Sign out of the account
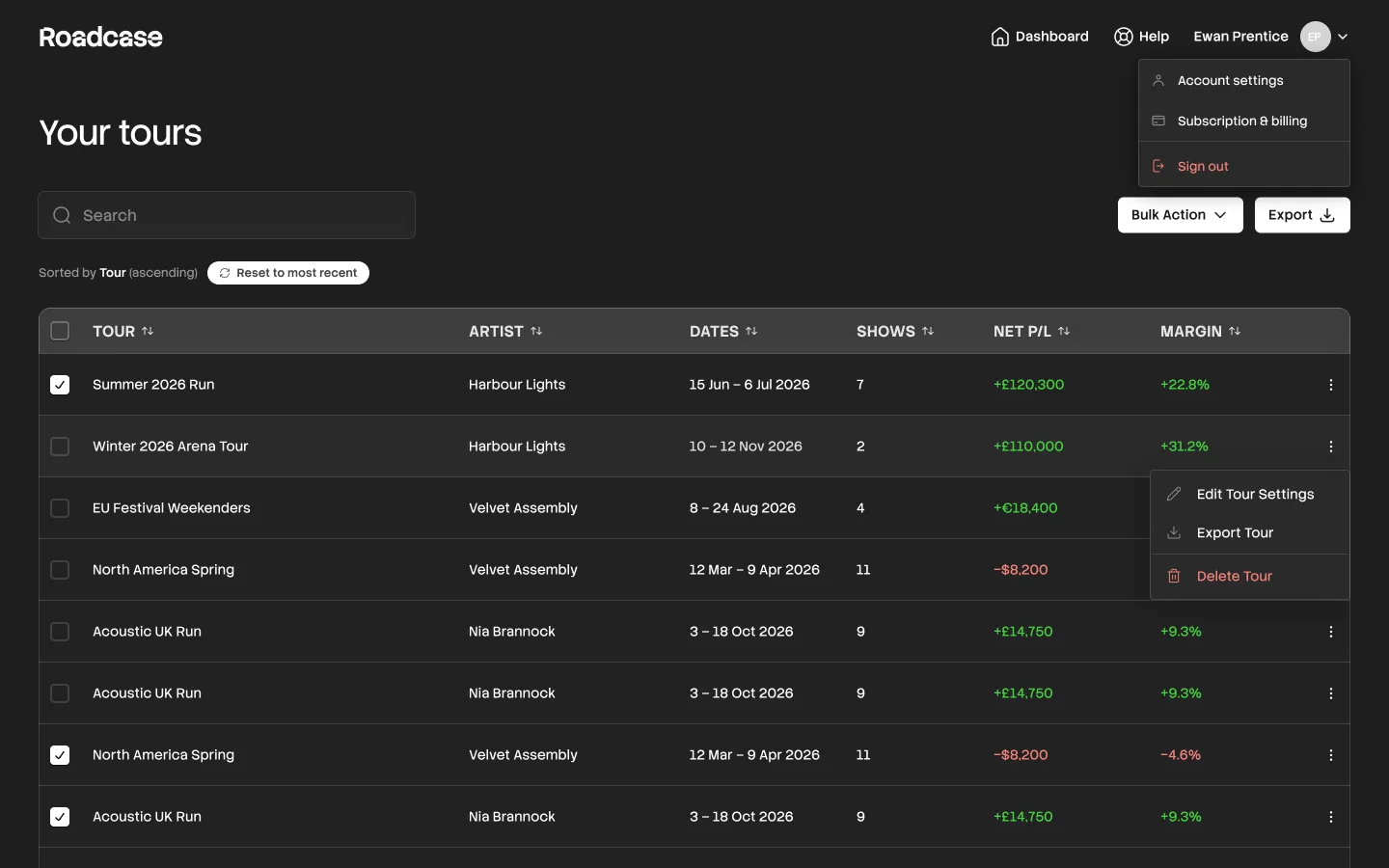 click(x=1244, y=166)
